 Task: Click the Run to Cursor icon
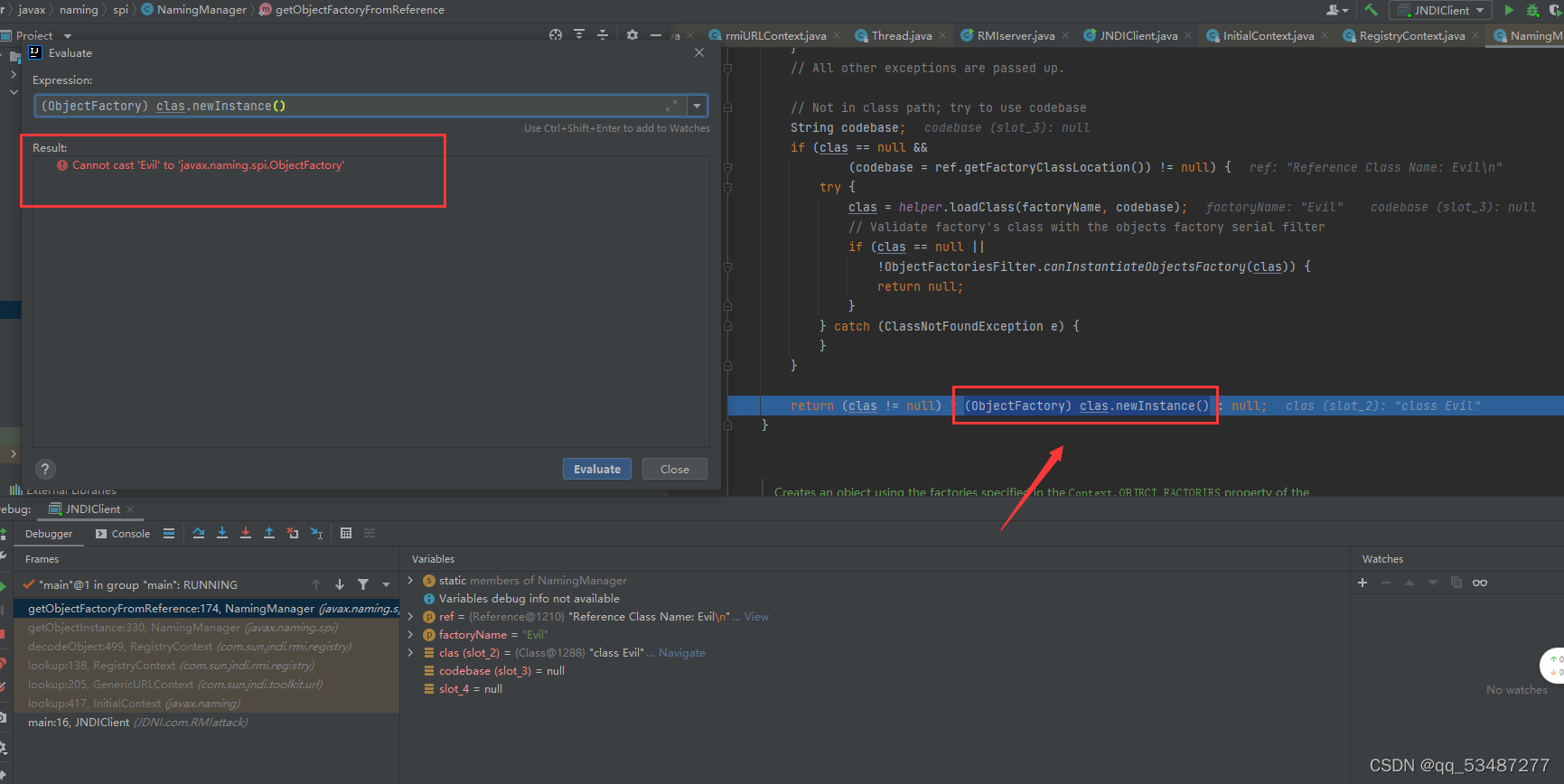click(x=316, y=533)
